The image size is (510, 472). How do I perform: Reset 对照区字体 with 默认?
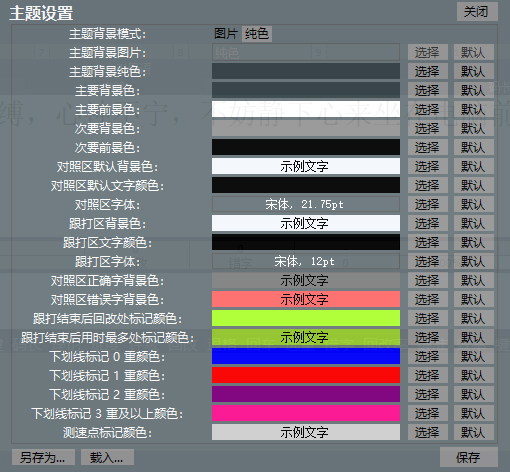click(474, 204)
